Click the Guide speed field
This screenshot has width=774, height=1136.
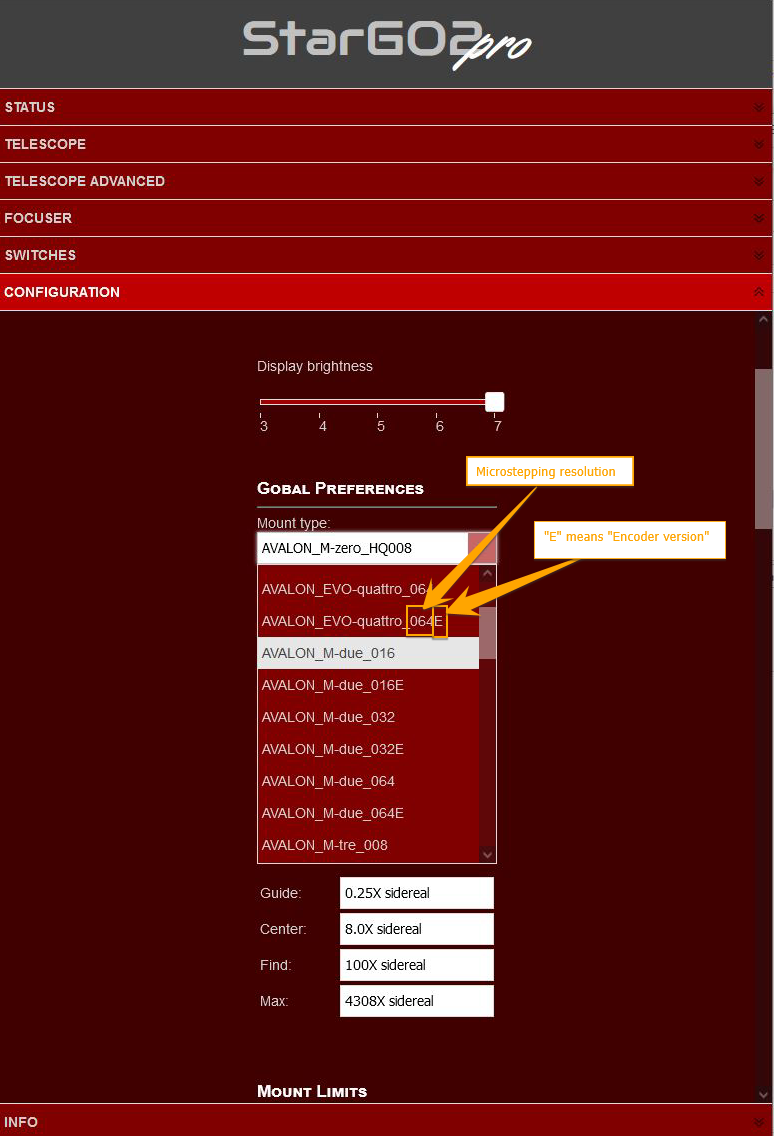tap(417, 893)
